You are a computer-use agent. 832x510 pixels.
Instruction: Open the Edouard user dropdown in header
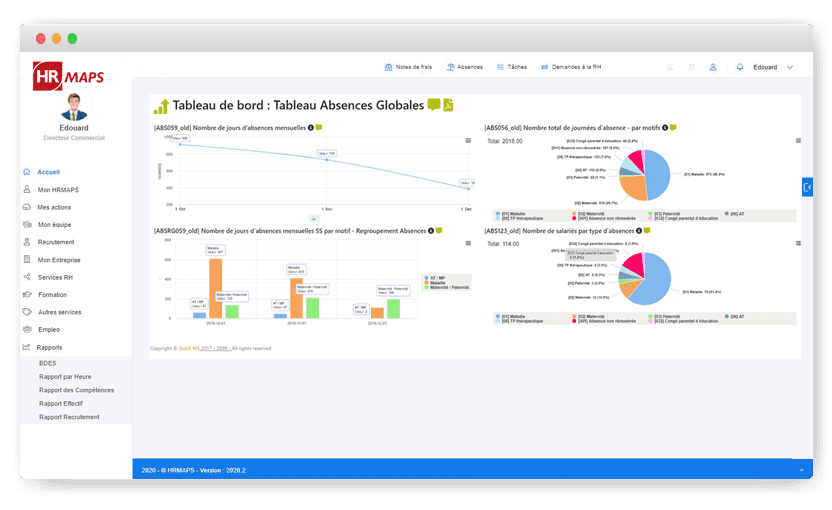click(x=773, y=67)
